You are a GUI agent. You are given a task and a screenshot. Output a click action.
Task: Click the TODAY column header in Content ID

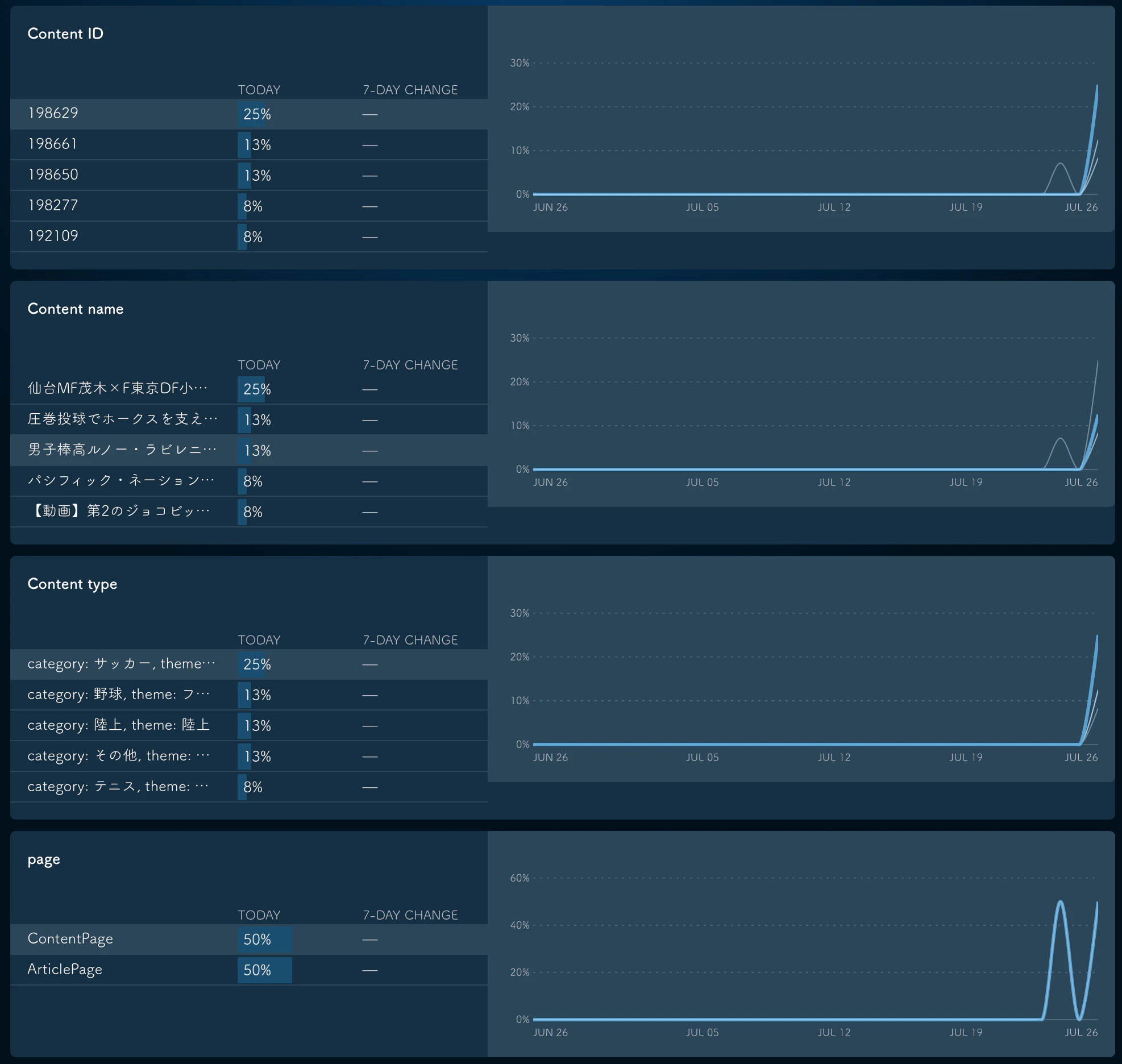pyautogui.click(x=259, y=90)
